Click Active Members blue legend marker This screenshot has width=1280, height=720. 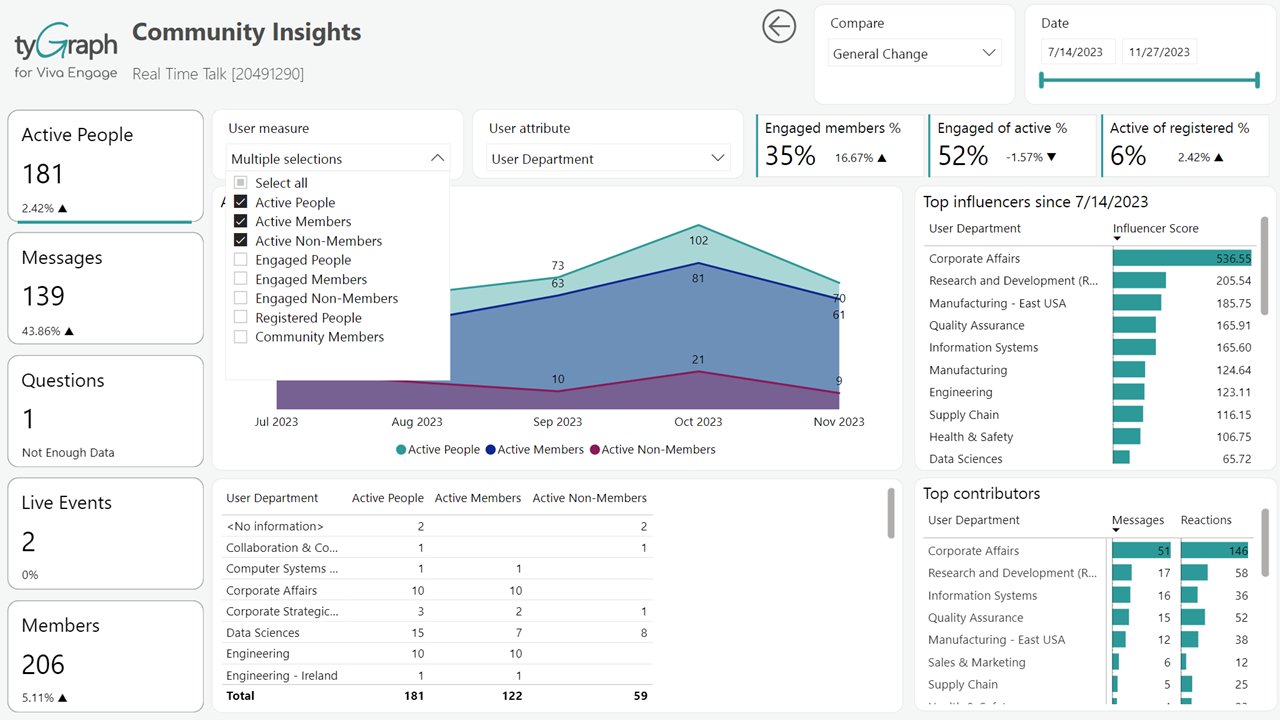491,450
